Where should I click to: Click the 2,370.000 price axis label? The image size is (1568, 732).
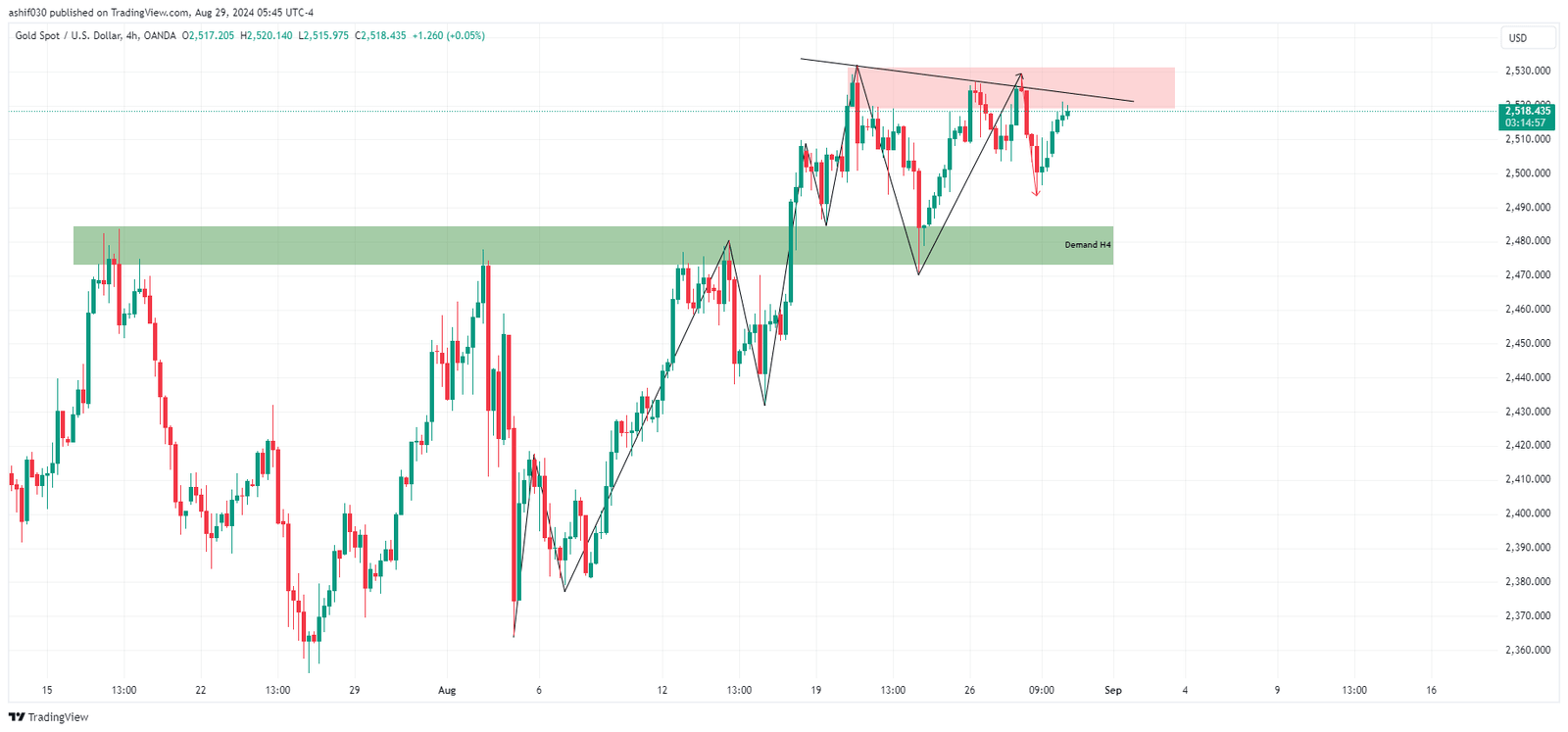click(x=1527, y=616)
